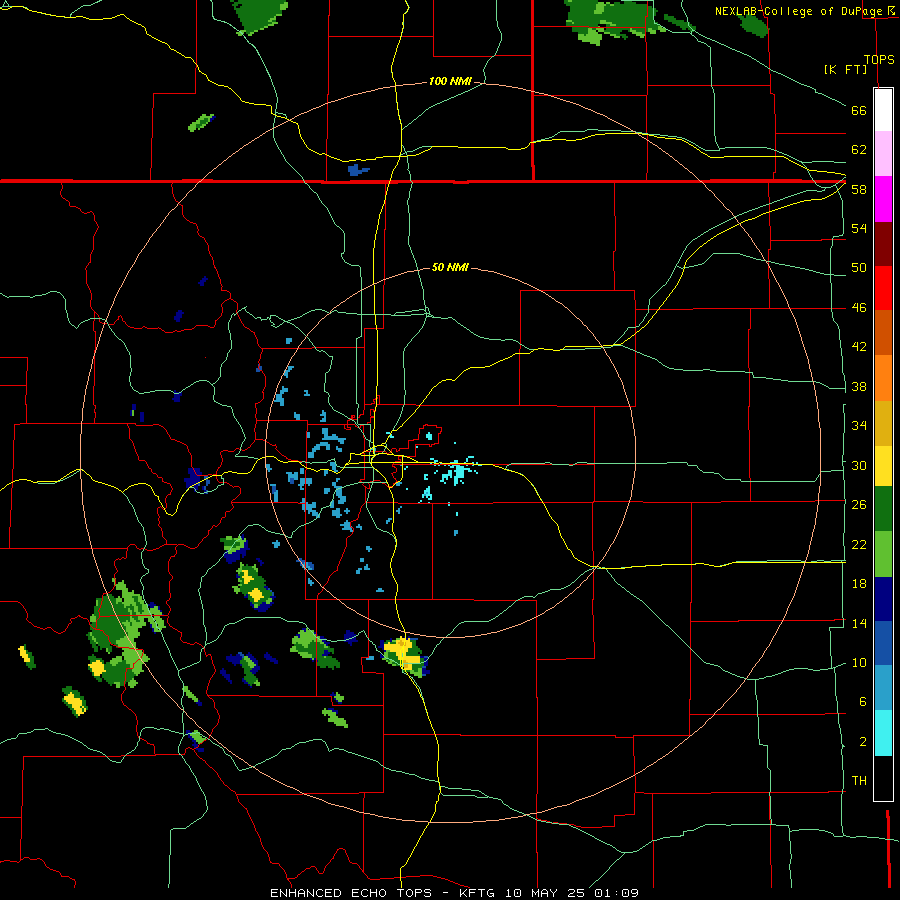This screenshot has width=900, height=900.
Task: Click the "50 NMI" range ring label
Action: [450, 267]
